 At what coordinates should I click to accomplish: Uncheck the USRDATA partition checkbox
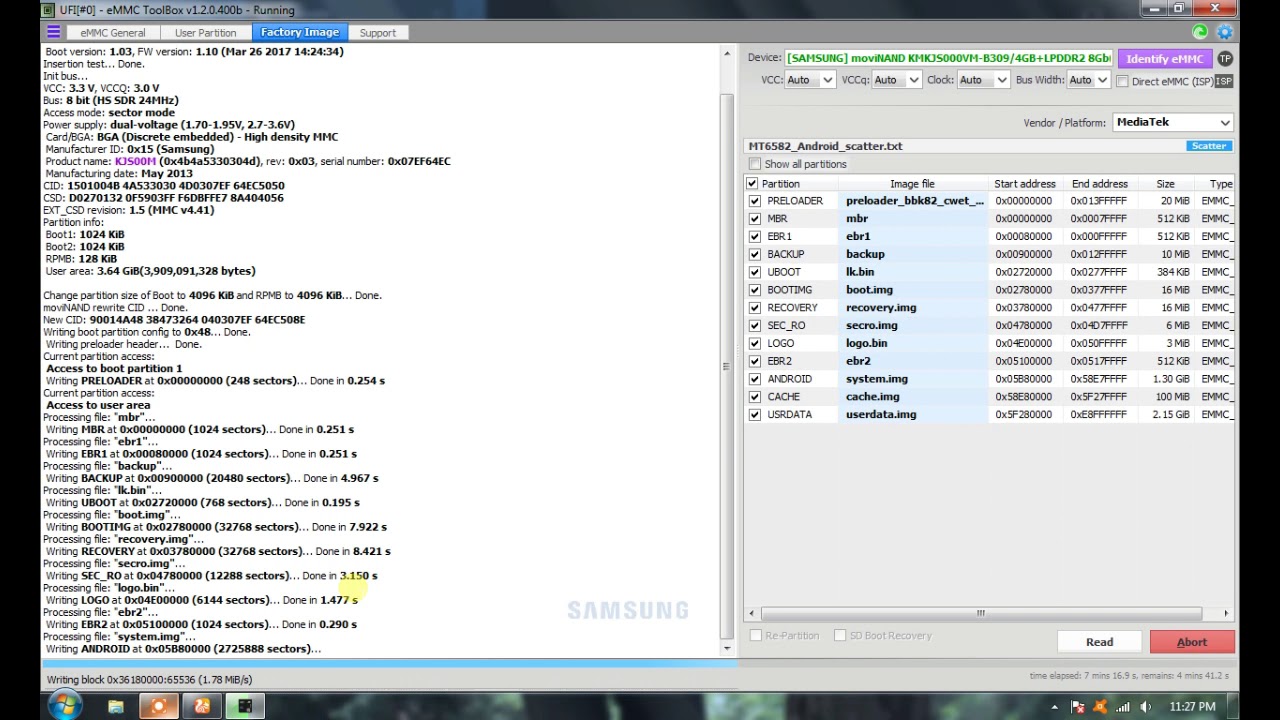(755, 414)
